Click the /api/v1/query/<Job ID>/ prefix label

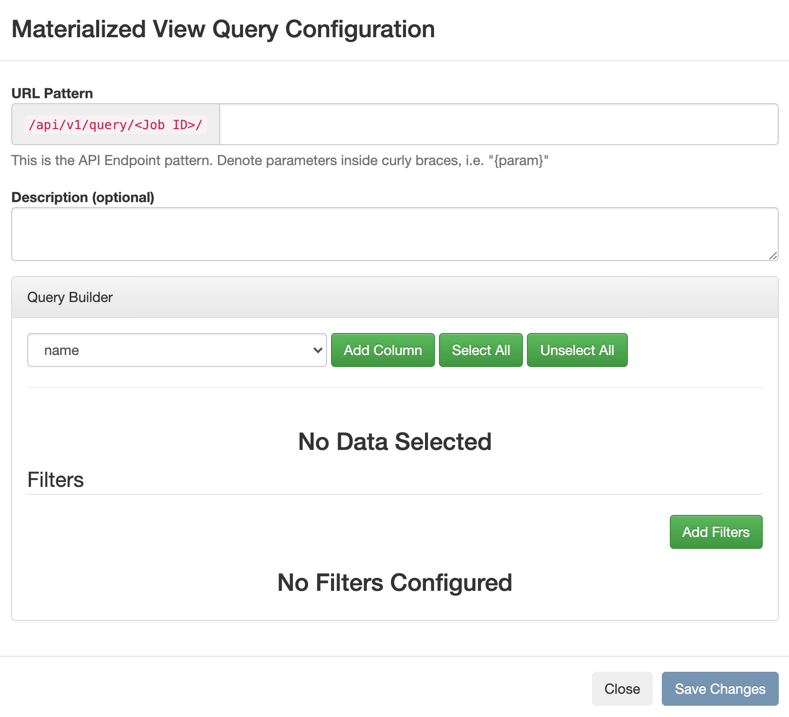pos(115,124)
